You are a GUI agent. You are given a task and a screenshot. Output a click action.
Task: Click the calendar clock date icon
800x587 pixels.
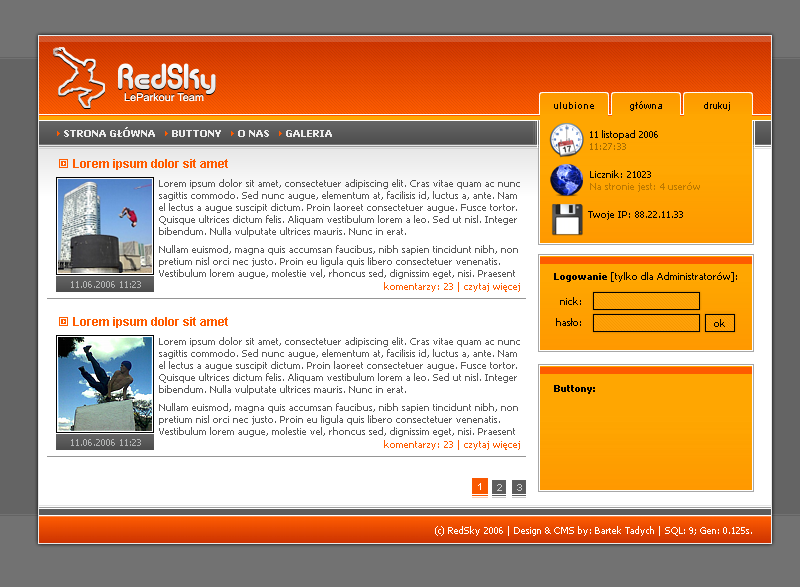[x=566, y=139]
